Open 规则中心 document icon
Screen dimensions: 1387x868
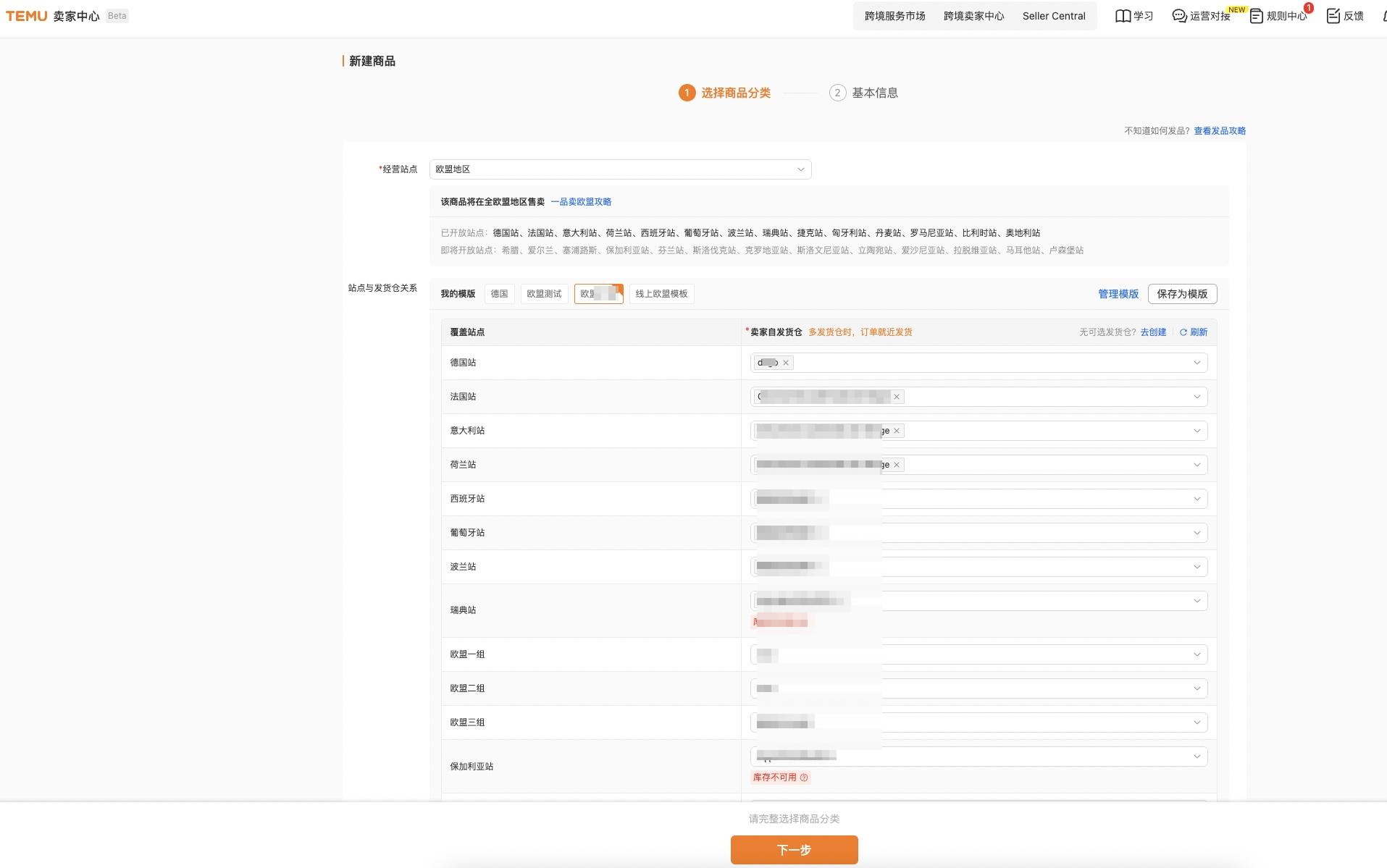pyautogui.click(x=1257, y=16)
